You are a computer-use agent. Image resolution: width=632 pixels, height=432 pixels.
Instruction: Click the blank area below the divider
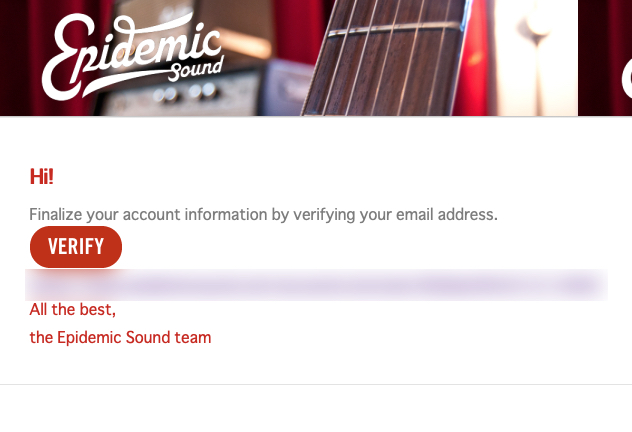pyautogui.click(x=316, y=410)
